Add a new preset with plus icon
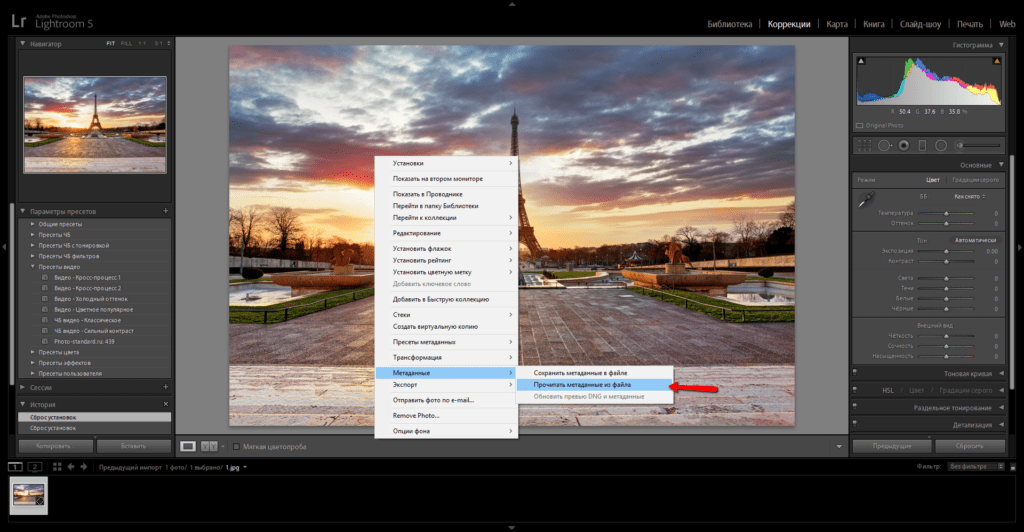 click(x=165, y=211)
